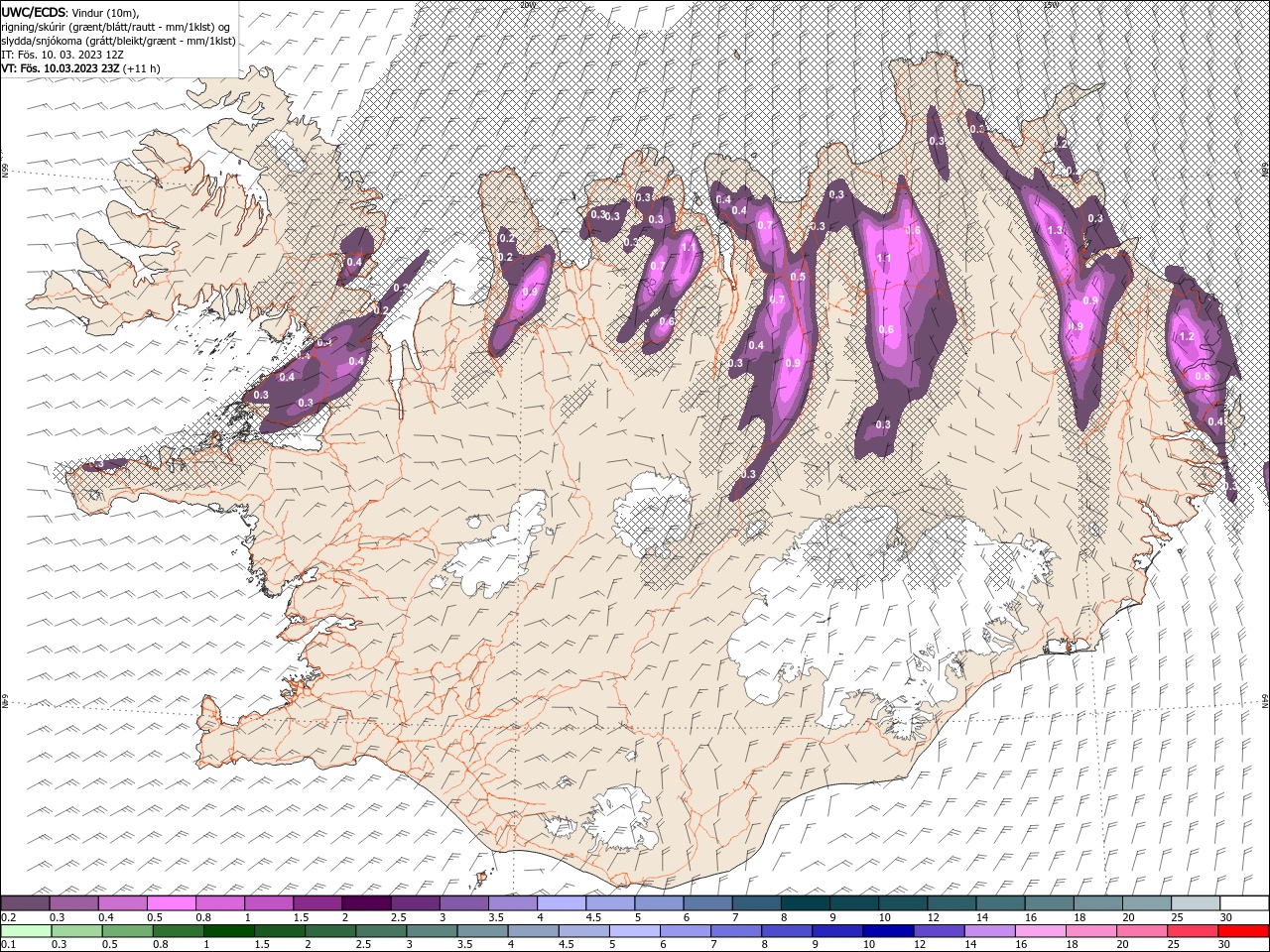This screenshot has height=952, width=1270.
Task: Pick the bright red swatch after 30 on rain scale
Action: [x=1243, y=931]
